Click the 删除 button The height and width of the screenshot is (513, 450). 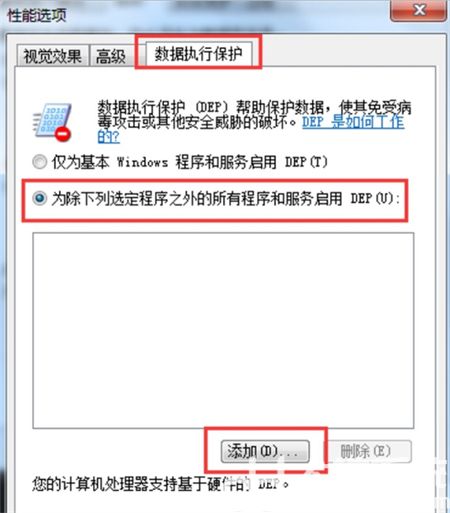pyautogui.click(x=367, y=452)
